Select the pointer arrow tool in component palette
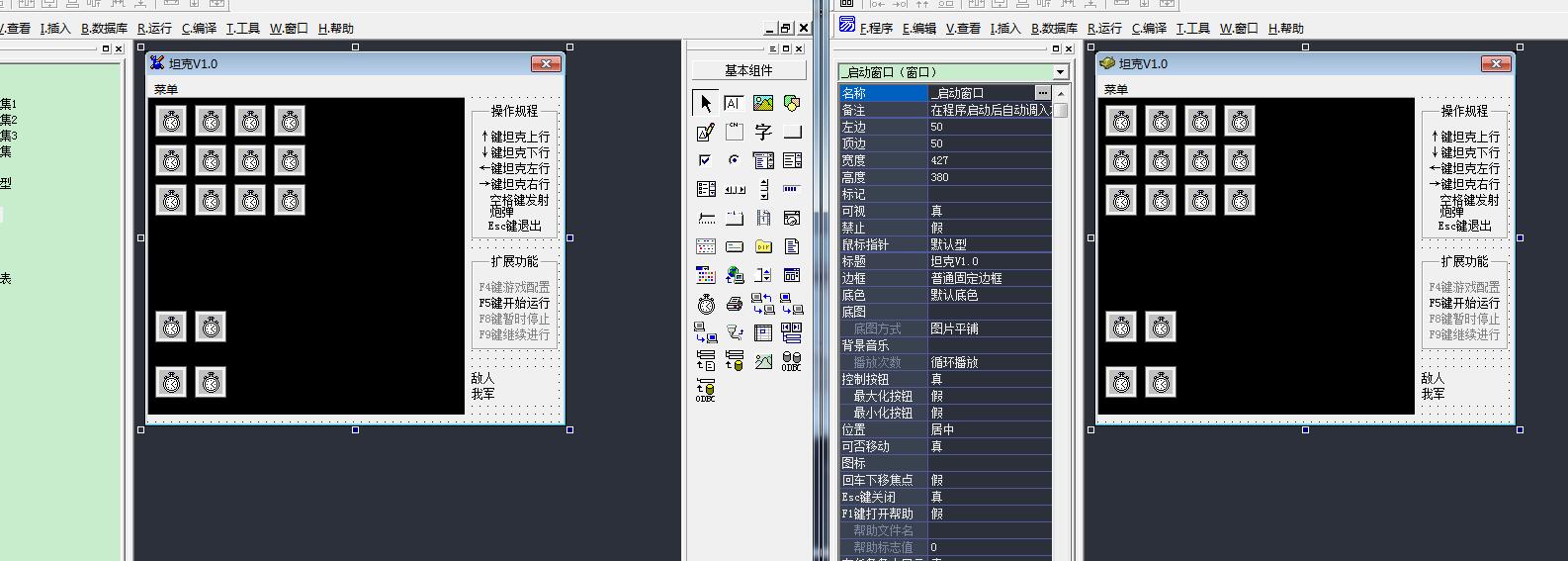 (706, 103)
